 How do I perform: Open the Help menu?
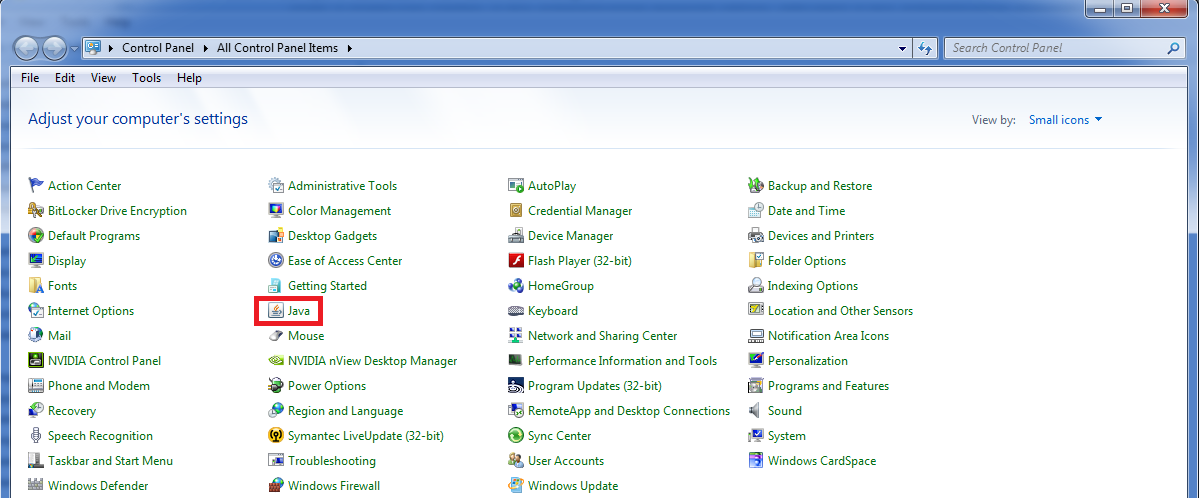click(x=189, y=78)
